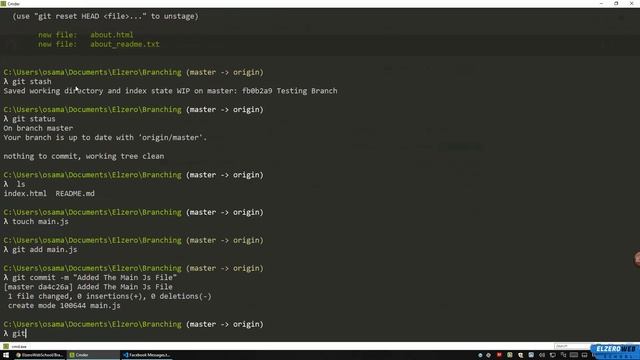The height and width of the screenshot is (360, 640).
Task: Click the 'Saved working directory and index state' line
Action: pyautogui.click(x=170, y=91)
